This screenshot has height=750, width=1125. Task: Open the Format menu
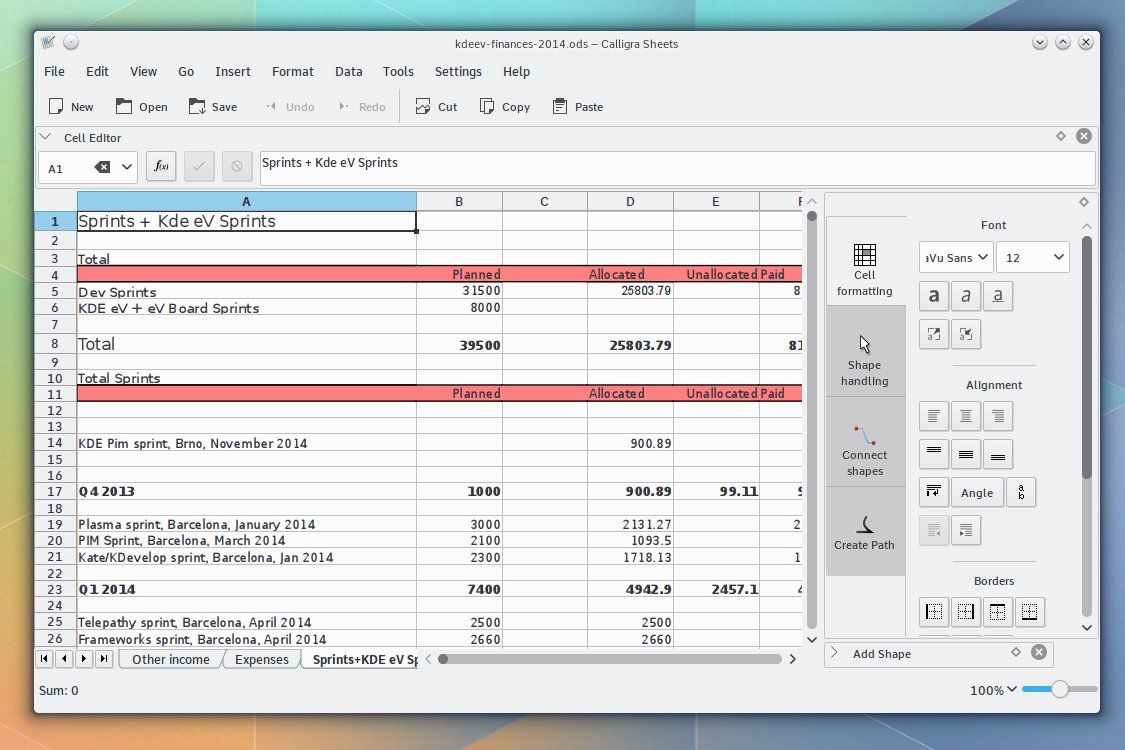pos(293,71)
